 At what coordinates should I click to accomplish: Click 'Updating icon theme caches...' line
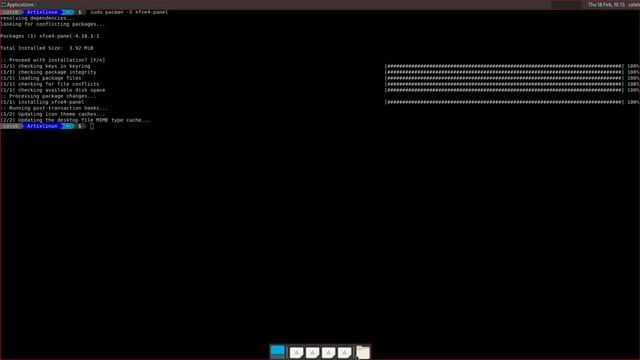53,114
